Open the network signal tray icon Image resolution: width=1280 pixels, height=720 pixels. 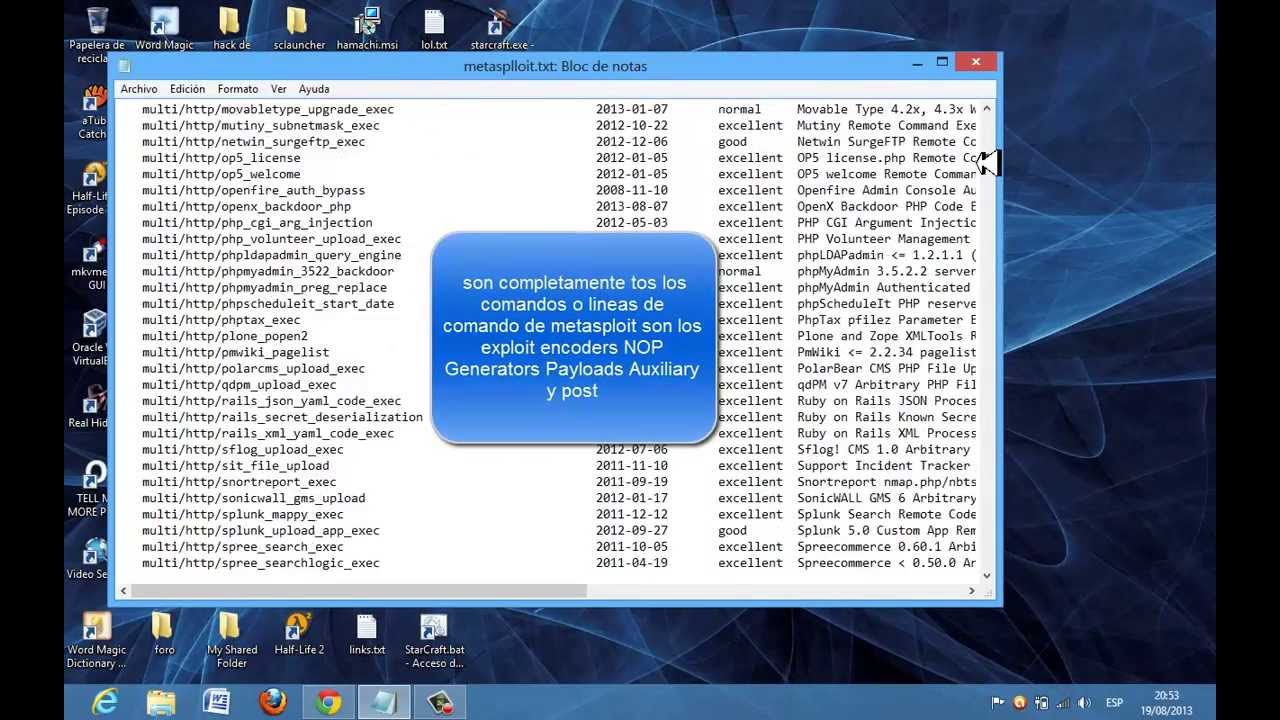(1063, 703)
